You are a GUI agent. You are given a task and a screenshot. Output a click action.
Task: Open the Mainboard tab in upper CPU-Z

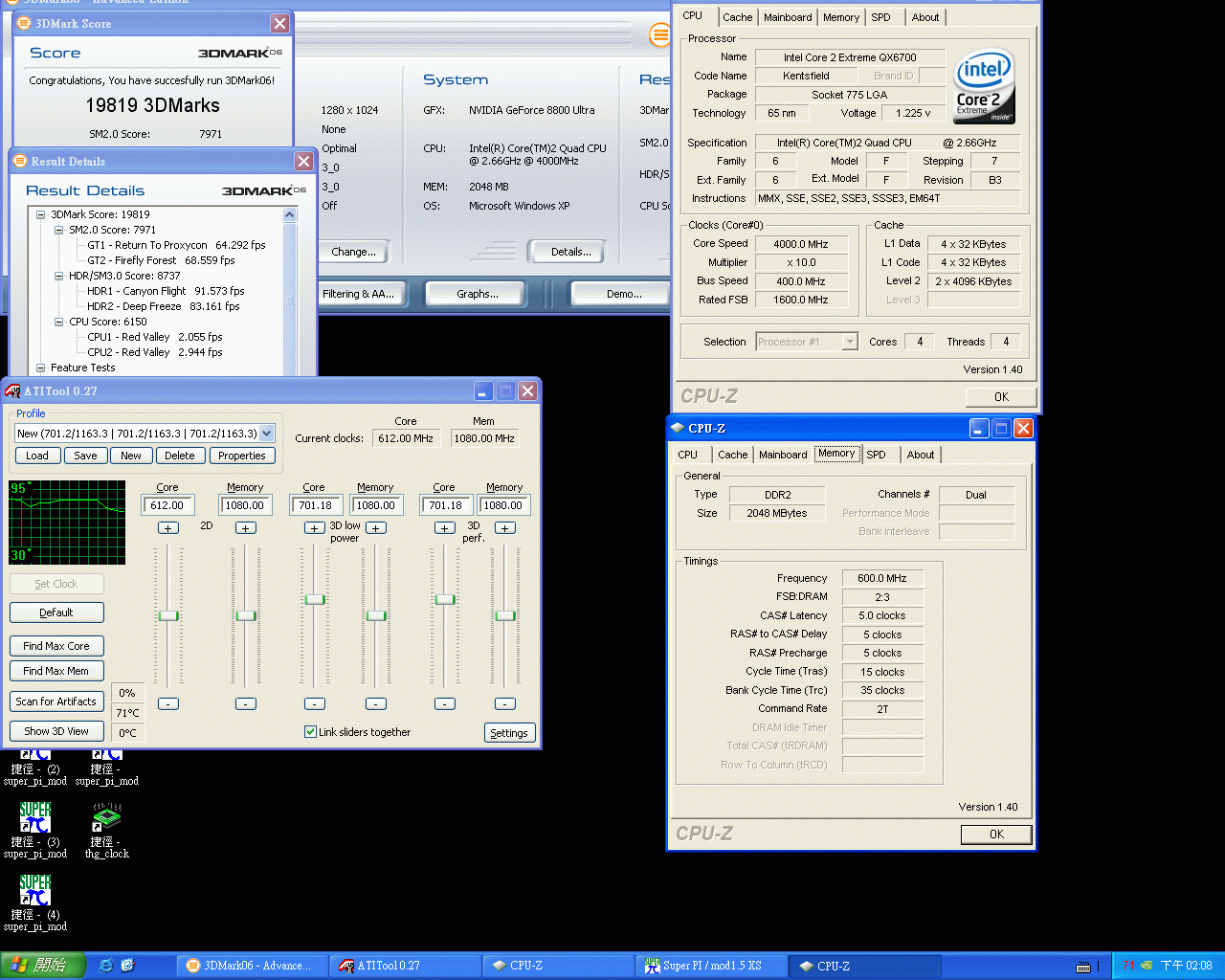(788, 17)
